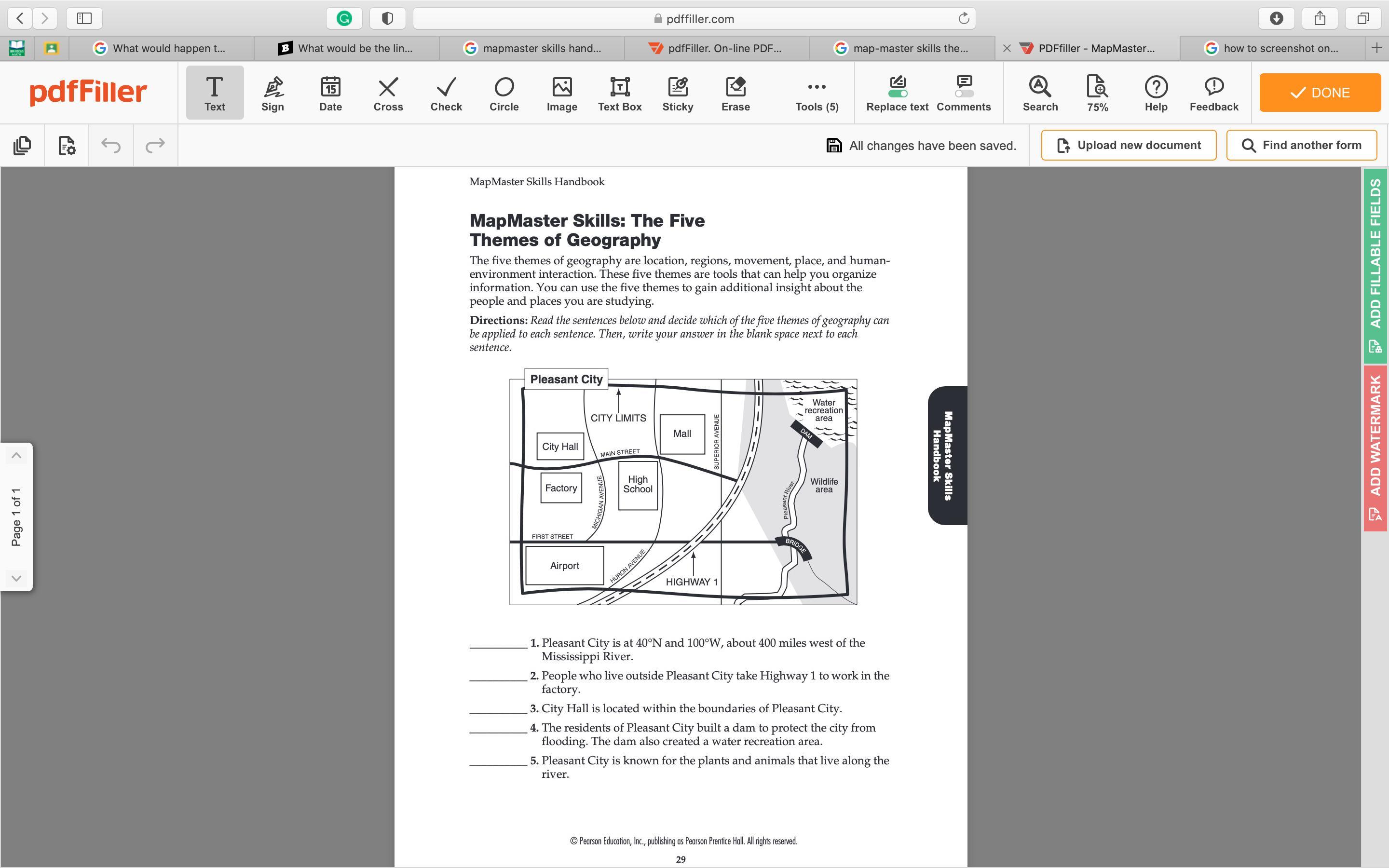The image size is (1389, 868).
Task: Click the undo arrow icon
Action: tap(111, 145)
